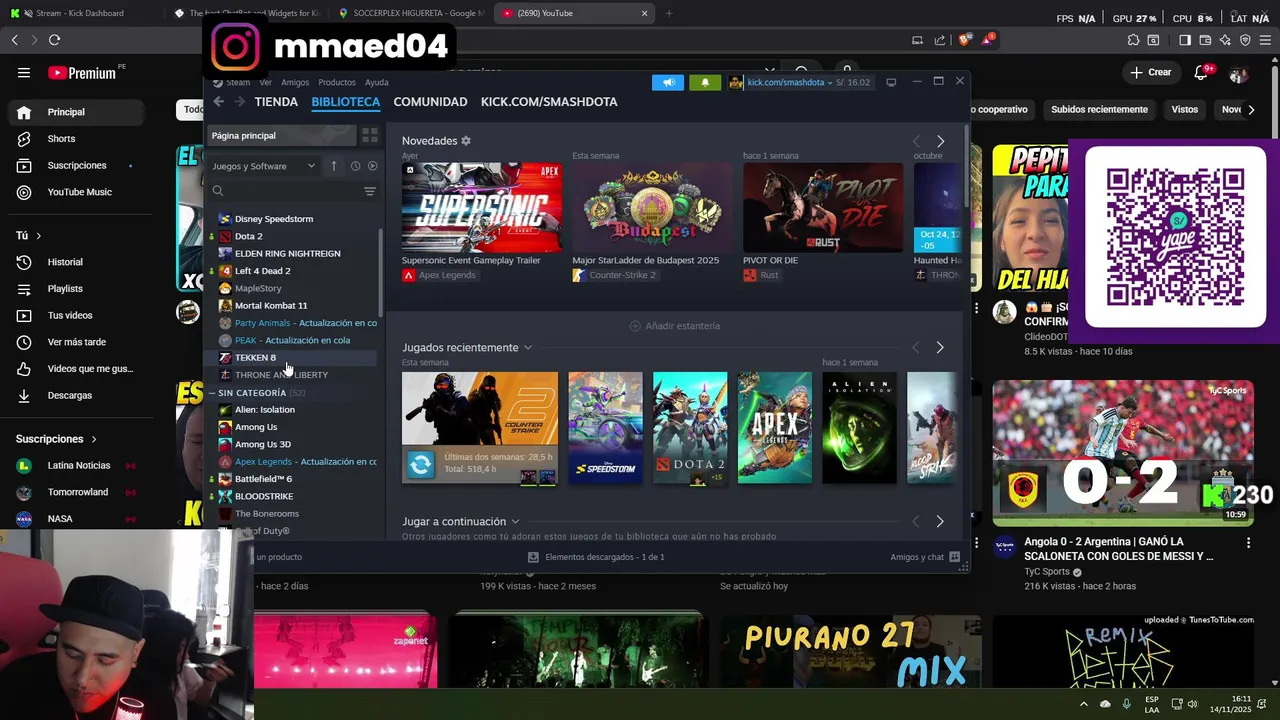
Task: Click Steam Big Picture monitor icon
Action: pyautogui.click(x=891, y=82)
